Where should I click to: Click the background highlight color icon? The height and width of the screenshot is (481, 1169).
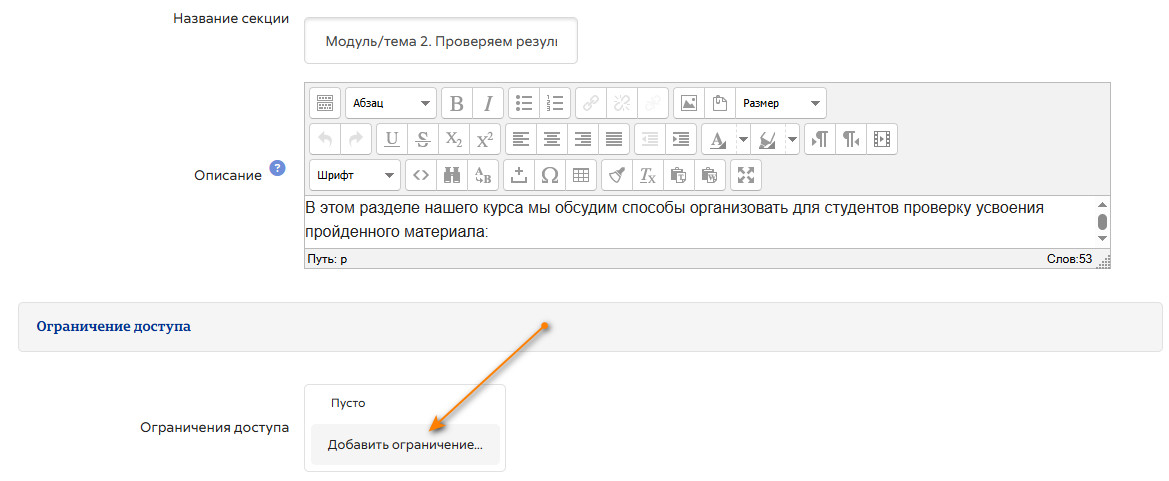tap(767, 139)
